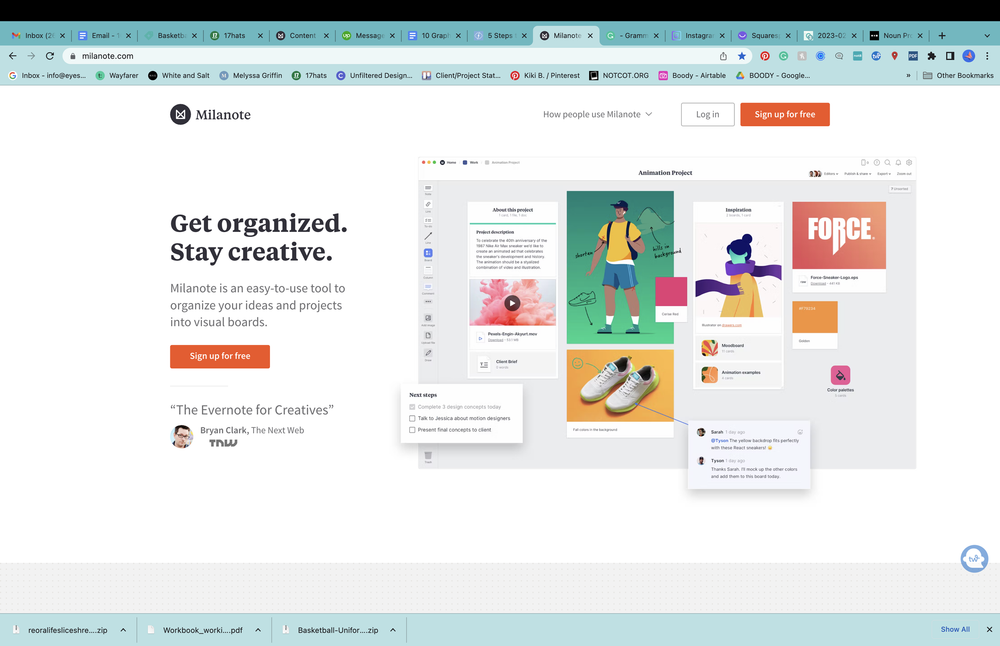Click the search icon in Milanote board
Image resolution: width=1000 pixels, height=646 pixels.
tap(887, 163)
